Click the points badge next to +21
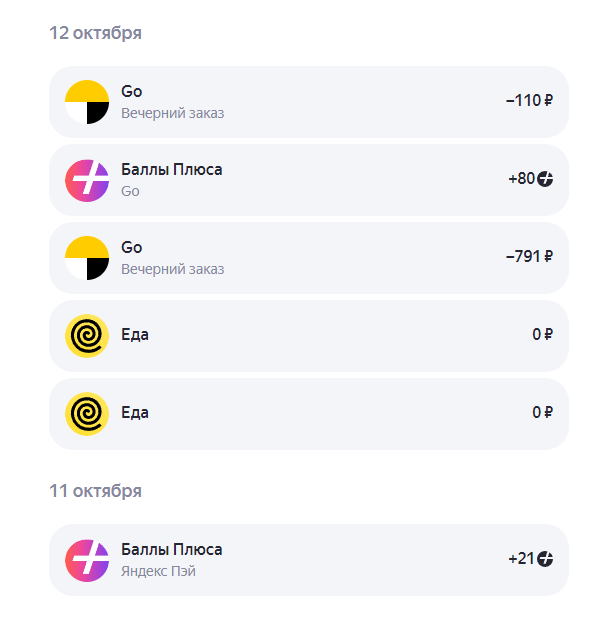This screenshot has width=615, height=618. tap(545, 559)
